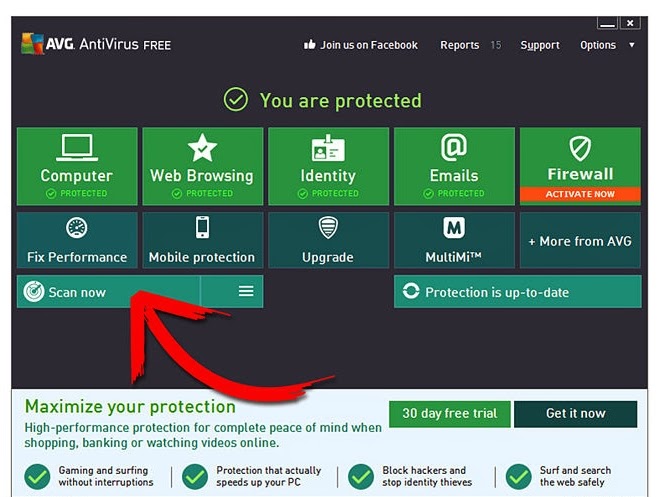Click the Firewall shield icon
This screenshot has width=665, height=497.
[x=580, y=148]
